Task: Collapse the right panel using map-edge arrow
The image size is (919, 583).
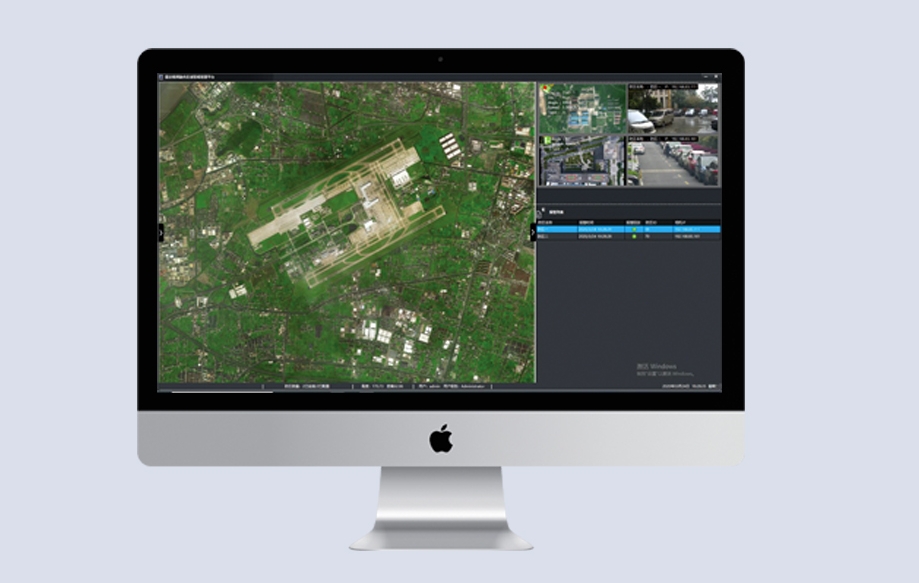Action: coord(533,231)
